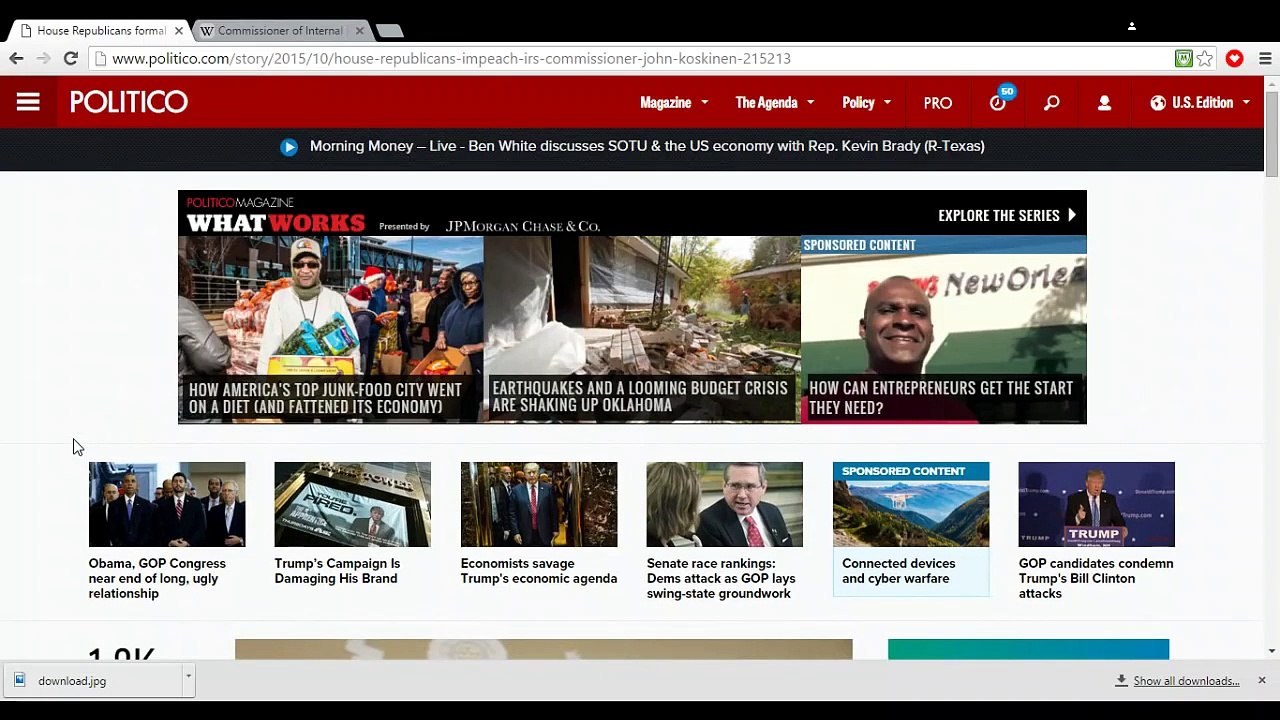The width and height of the screenshot is (1280, 720).
Task: Go back to previous page
Action: click(x=16, y=59)
